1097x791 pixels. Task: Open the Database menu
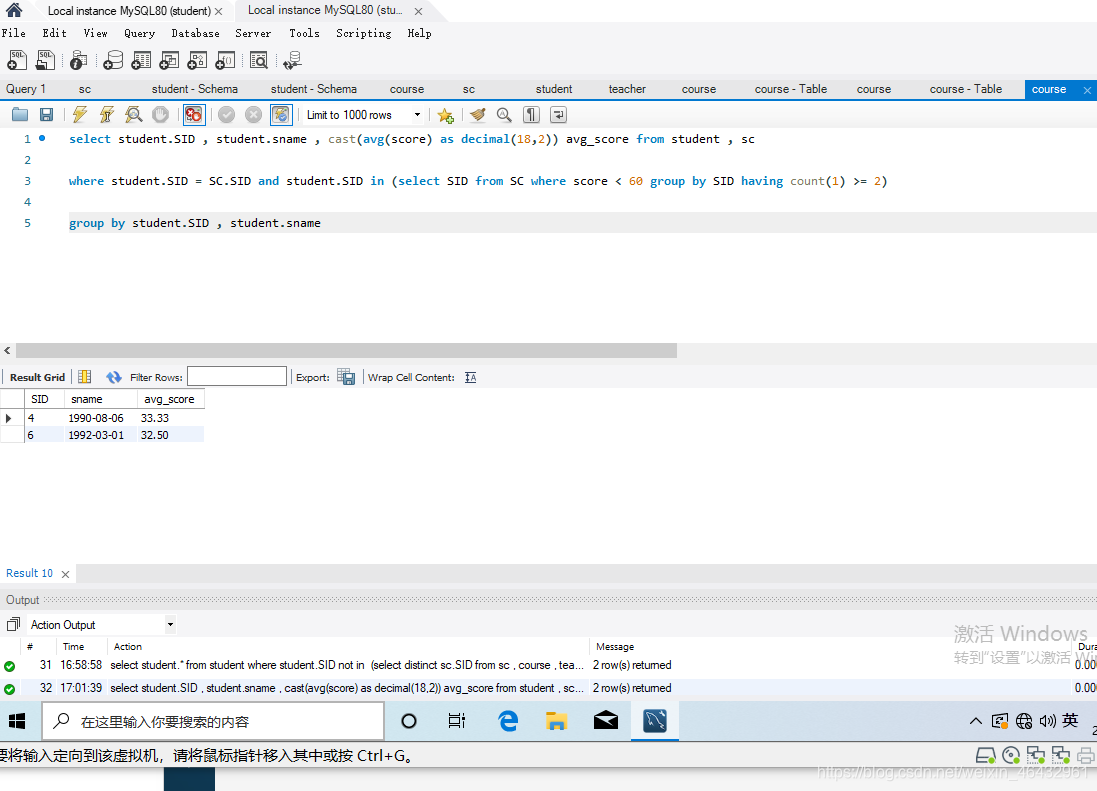point(195,33)
